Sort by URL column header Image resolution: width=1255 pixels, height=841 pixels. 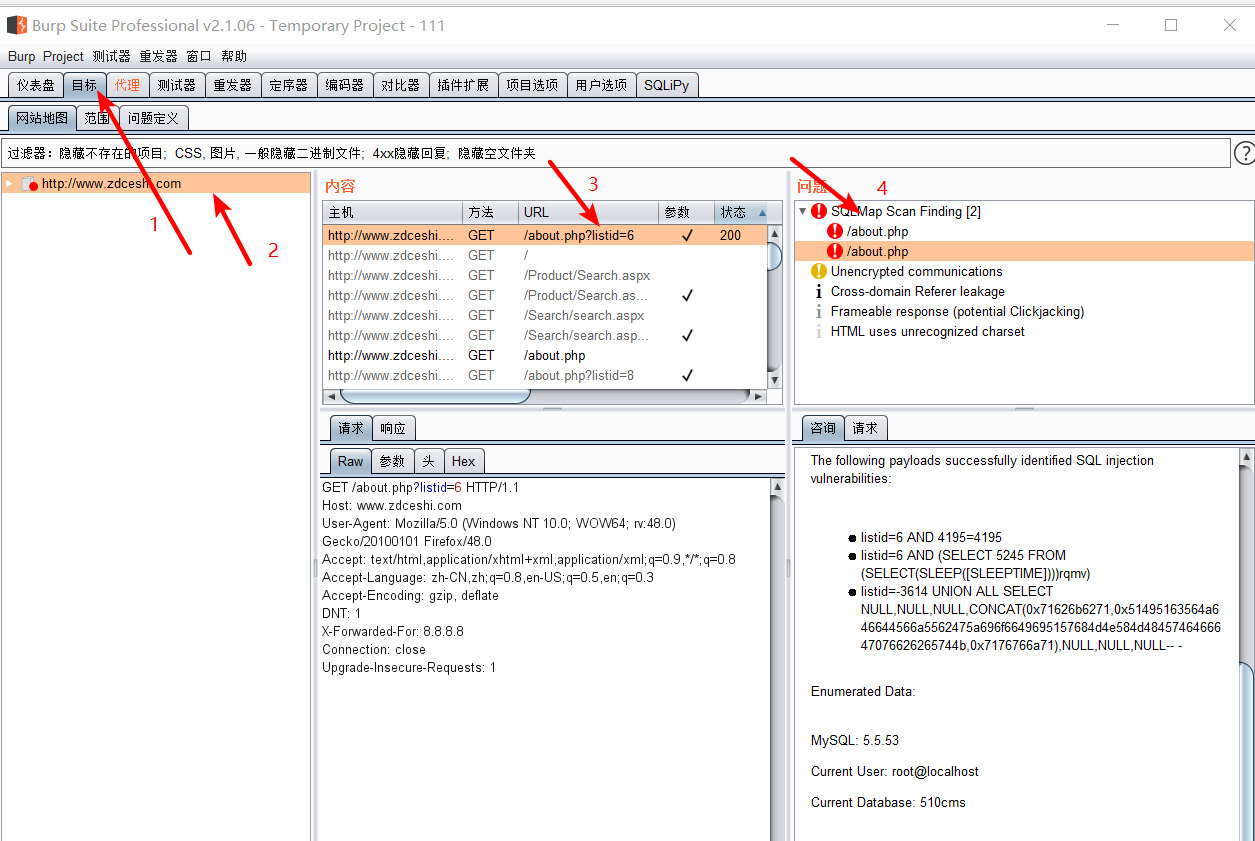coord(588,213)
